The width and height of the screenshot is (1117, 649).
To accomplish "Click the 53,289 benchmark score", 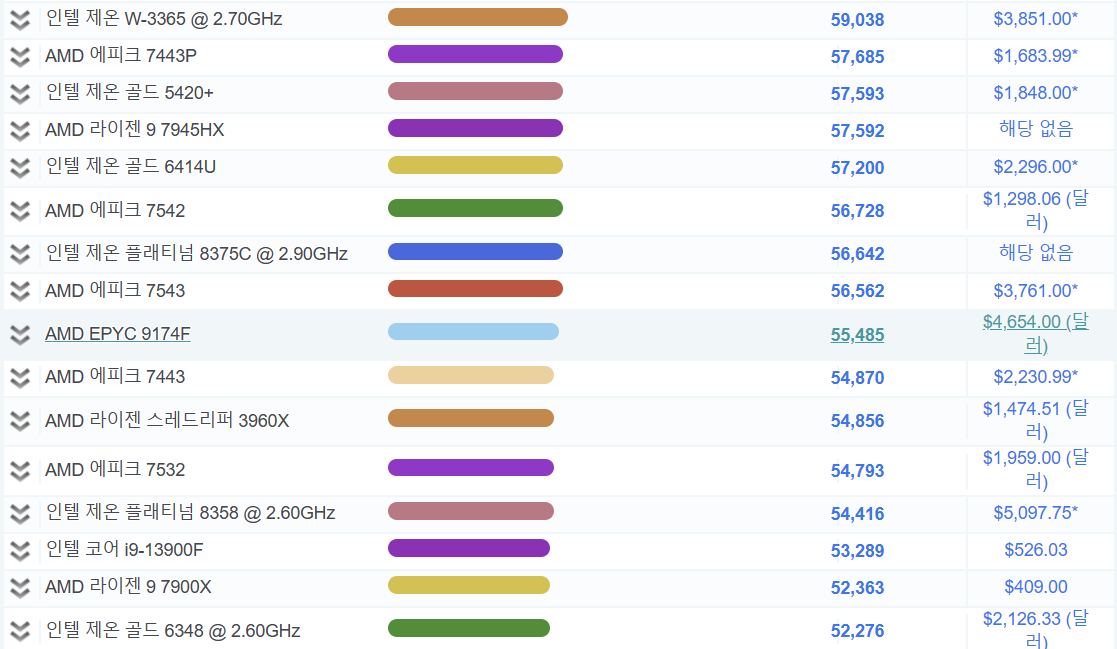I will 857,551.
